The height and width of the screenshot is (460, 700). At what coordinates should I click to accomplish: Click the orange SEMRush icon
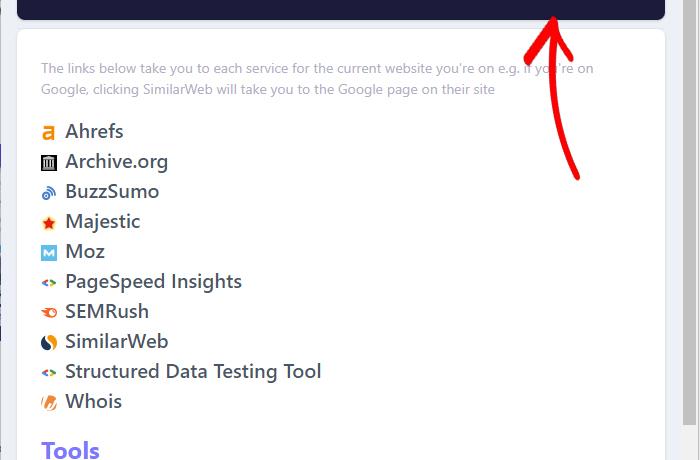pyautogui.click(x=48, y=312)
